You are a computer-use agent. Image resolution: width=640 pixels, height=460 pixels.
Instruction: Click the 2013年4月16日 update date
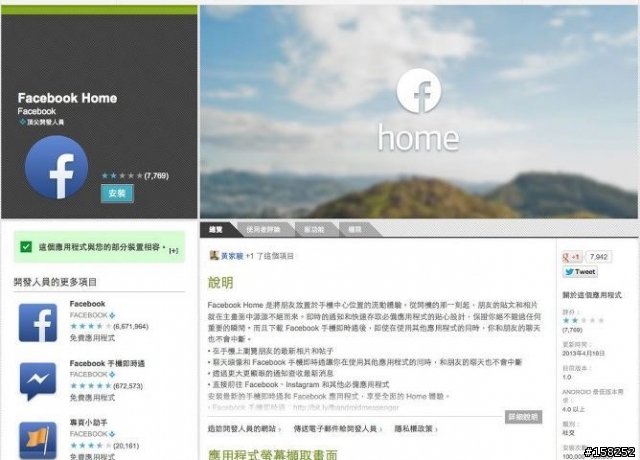pos(583,353)
